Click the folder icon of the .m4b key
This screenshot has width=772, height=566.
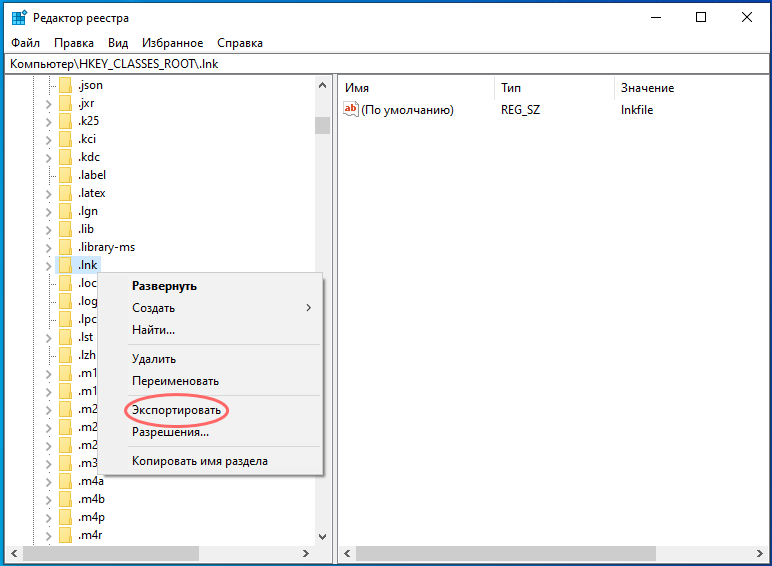[x=65, y=499]
